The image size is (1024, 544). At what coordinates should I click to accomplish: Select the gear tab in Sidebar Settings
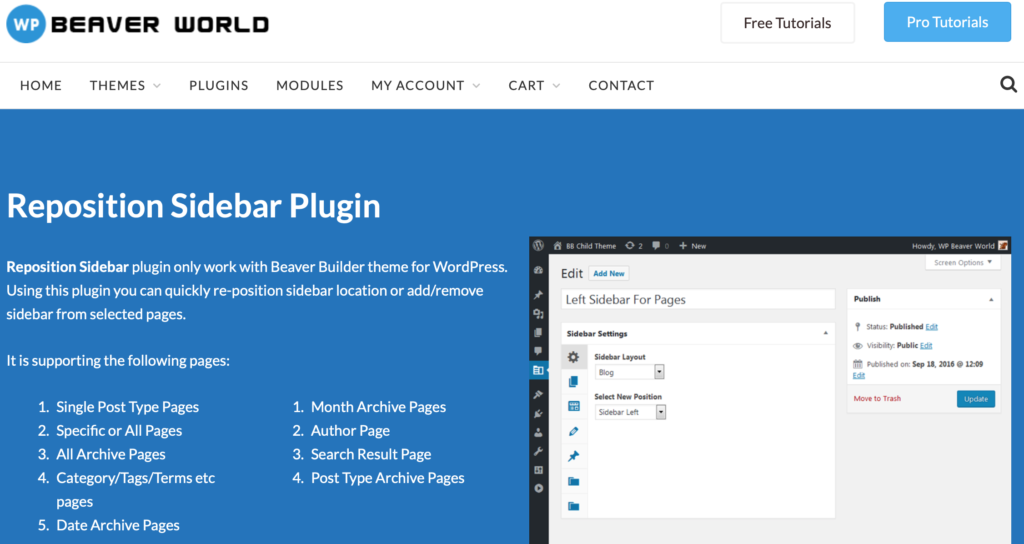573,357
